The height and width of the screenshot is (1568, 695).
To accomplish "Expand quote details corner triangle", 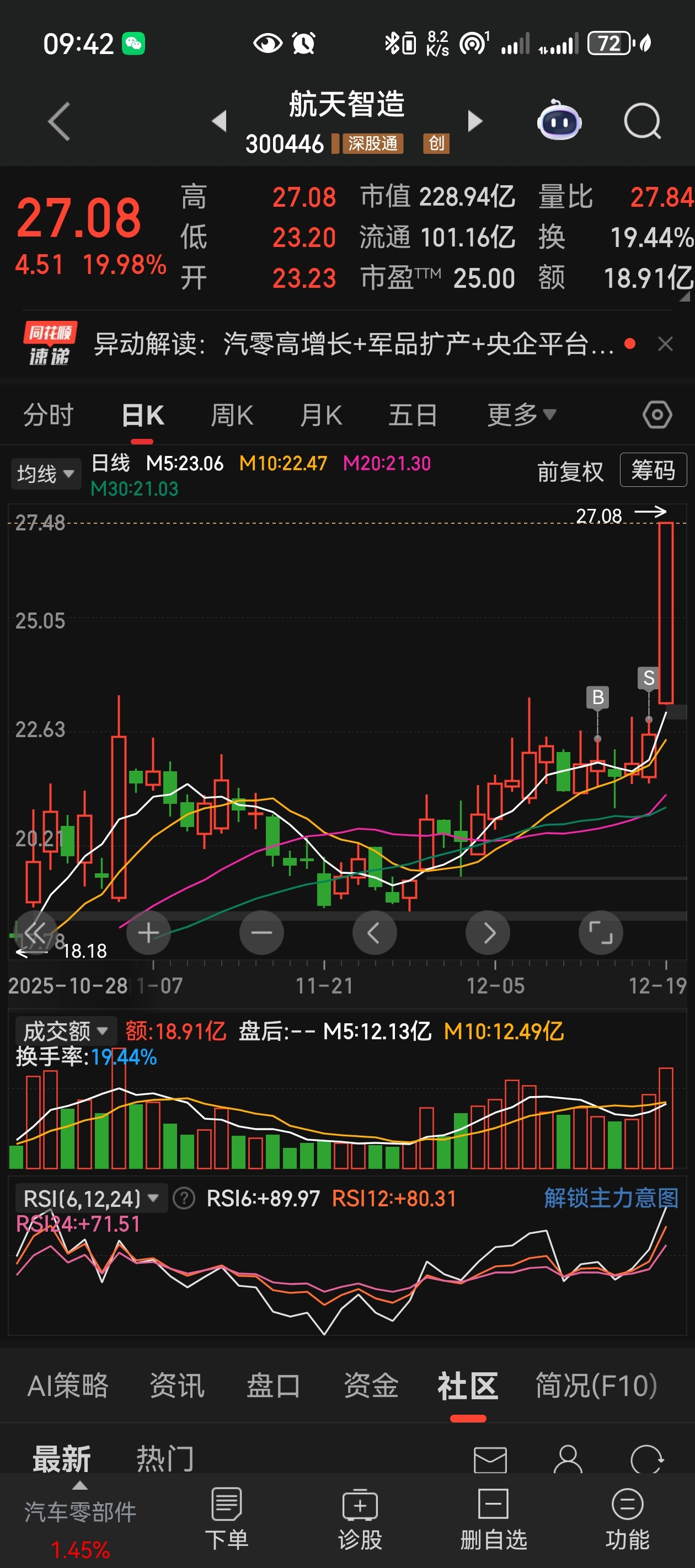I will click(685, 297).
